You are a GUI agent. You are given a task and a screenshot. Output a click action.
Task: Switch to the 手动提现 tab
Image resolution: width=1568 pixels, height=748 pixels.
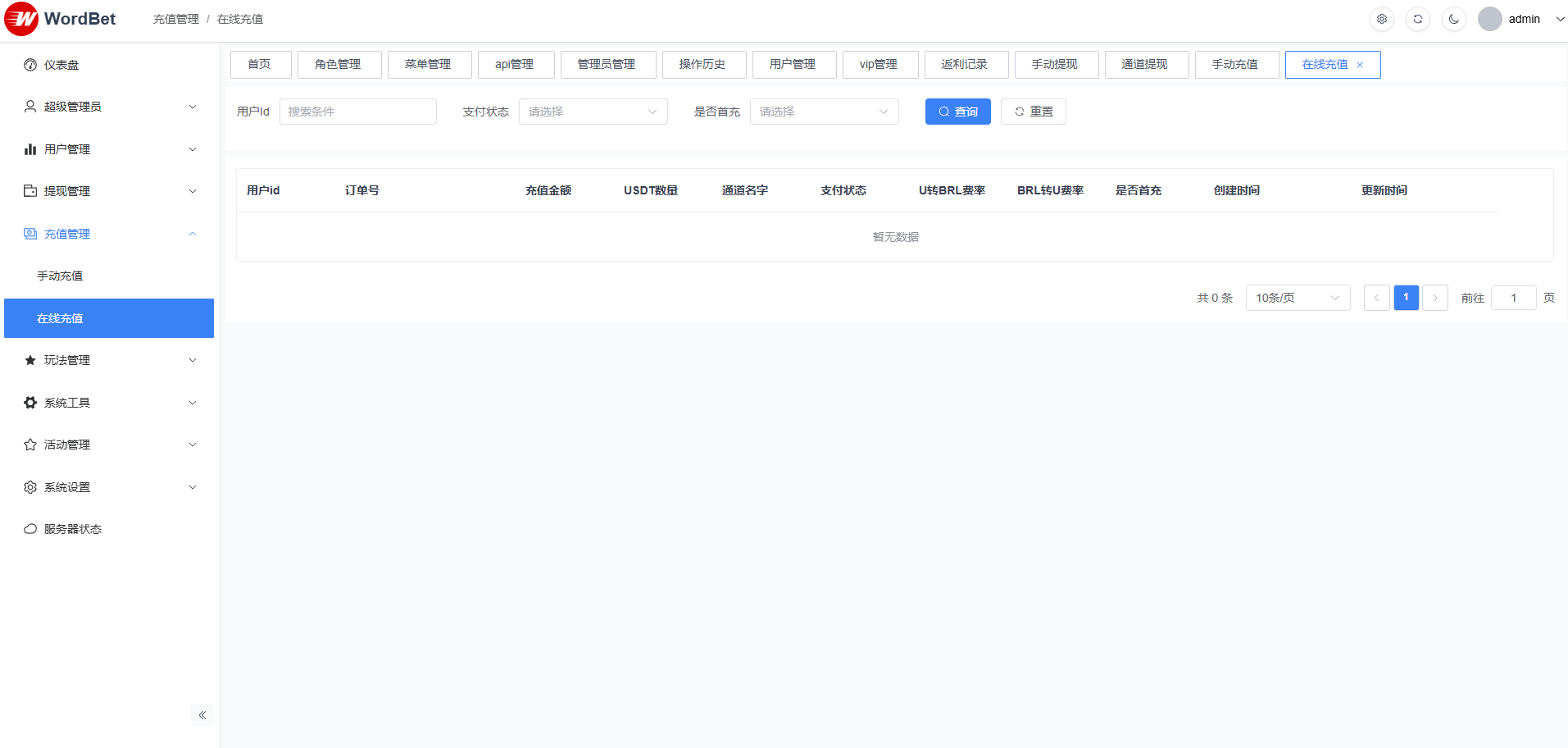tap(1056, 65)
